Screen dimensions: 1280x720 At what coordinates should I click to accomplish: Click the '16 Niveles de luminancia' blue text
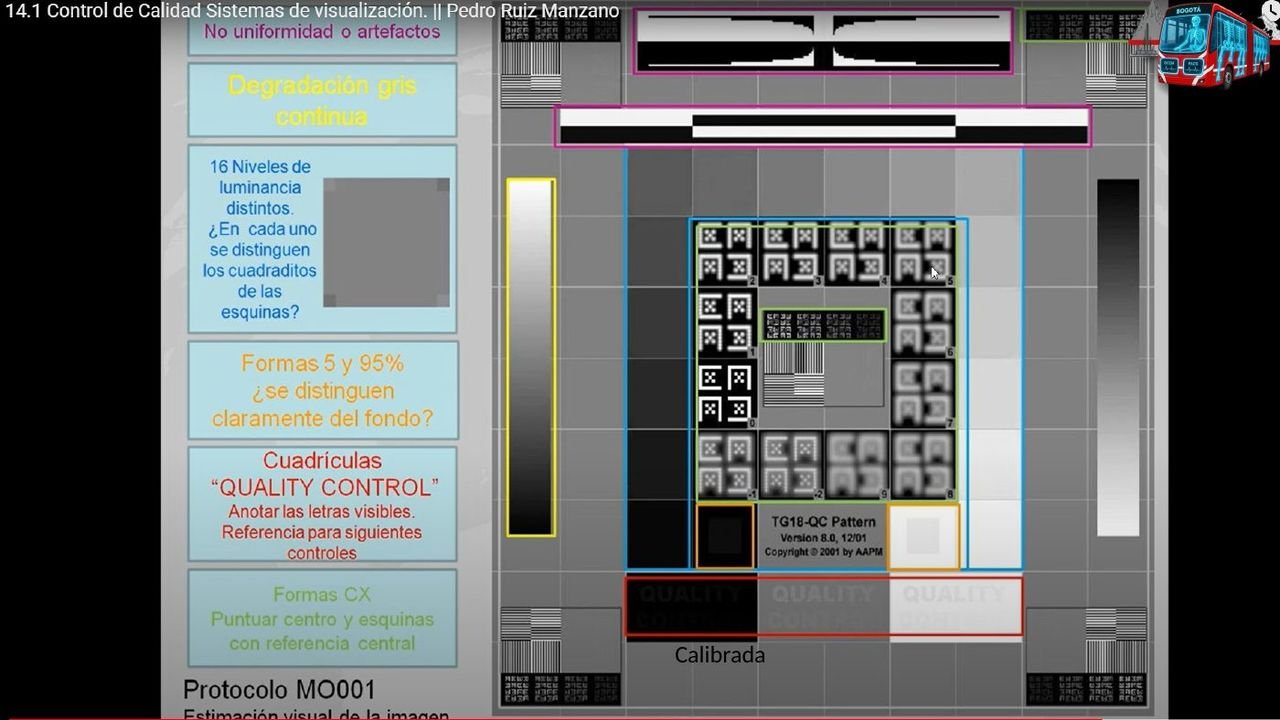point(259,177)
